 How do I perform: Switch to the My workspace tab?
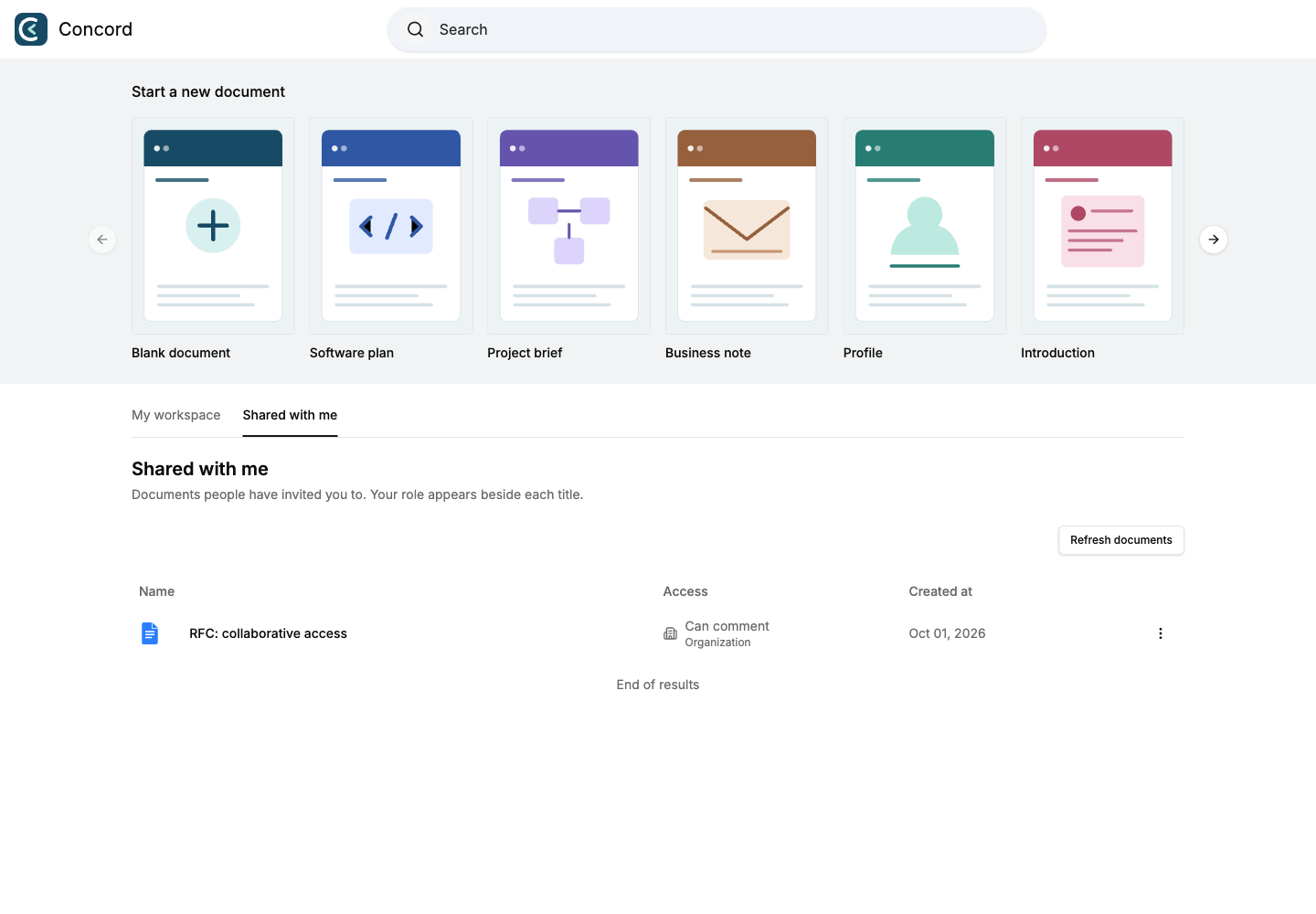176,415
